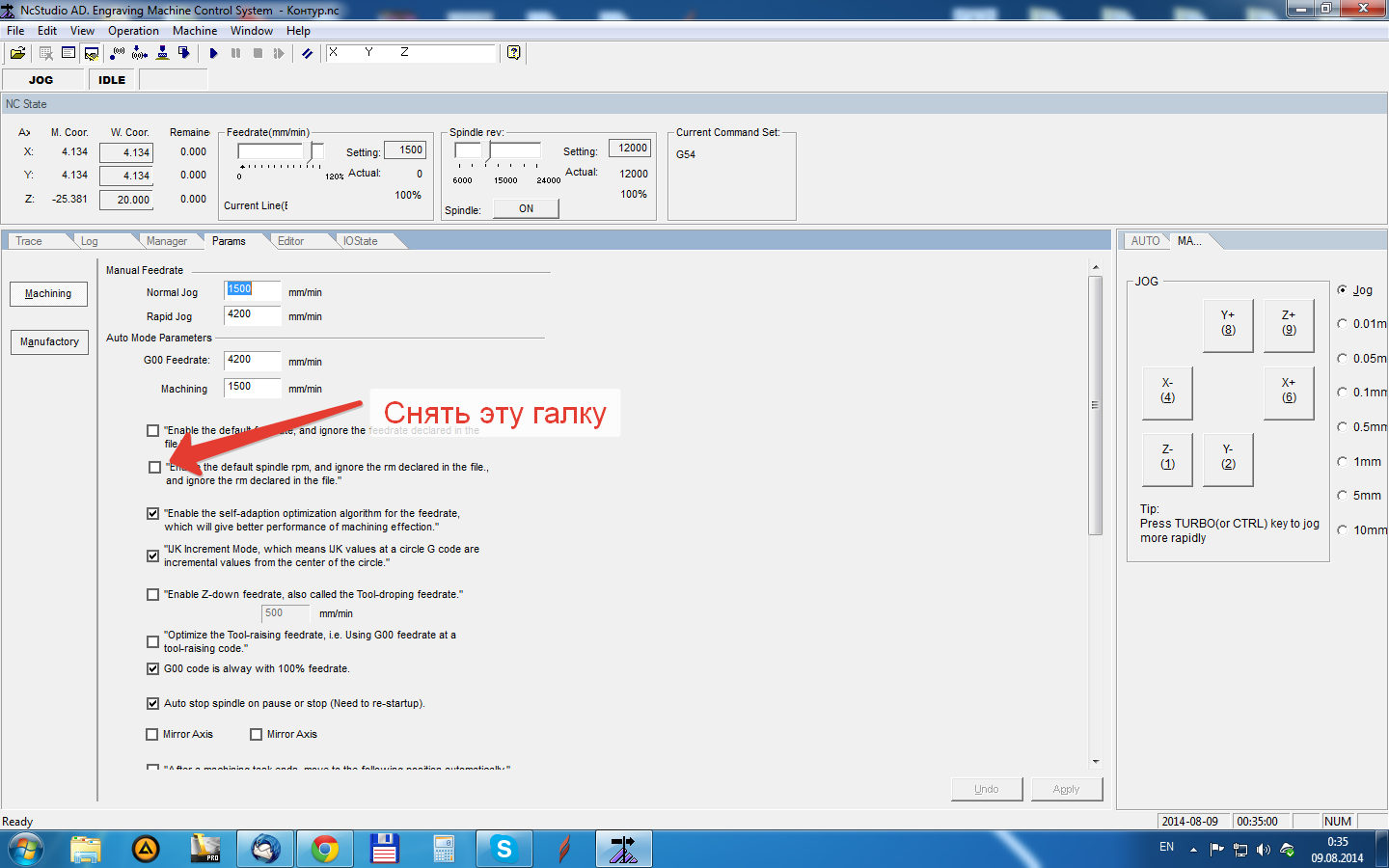
Task: Choose the 0.5mm jog step option
Action: pyautogui.click(x=1342, y=427)
